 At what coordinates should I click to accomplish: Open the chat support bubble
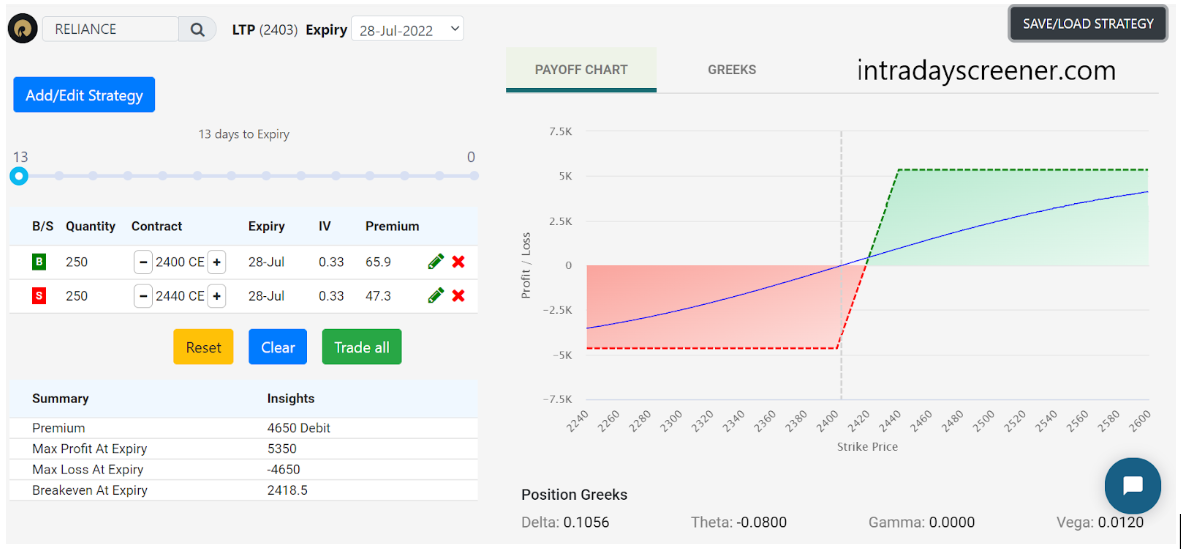point(1132,486)
